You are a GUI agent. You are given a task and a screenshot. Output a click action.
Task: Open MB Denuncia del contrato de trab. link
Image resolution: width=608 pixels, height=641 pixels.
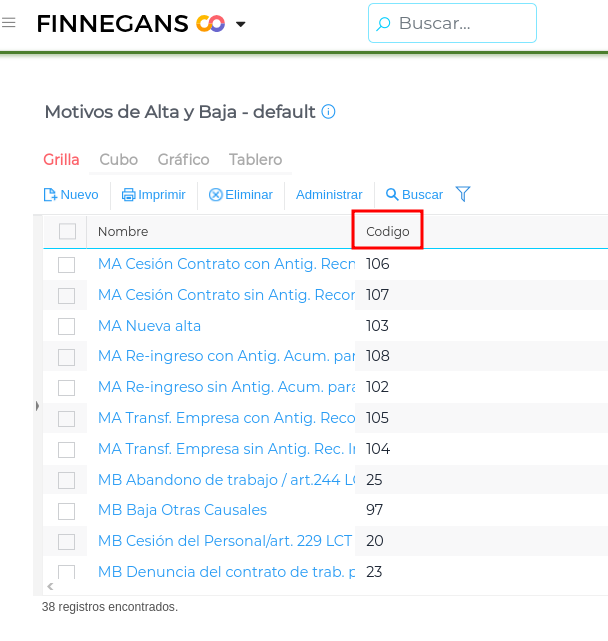[227, 572]
